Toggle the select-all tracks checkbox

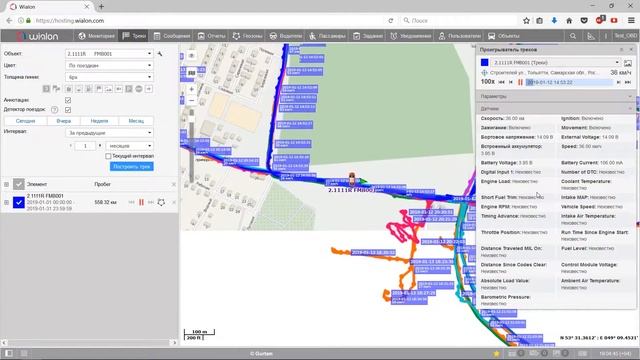point(19,184)
